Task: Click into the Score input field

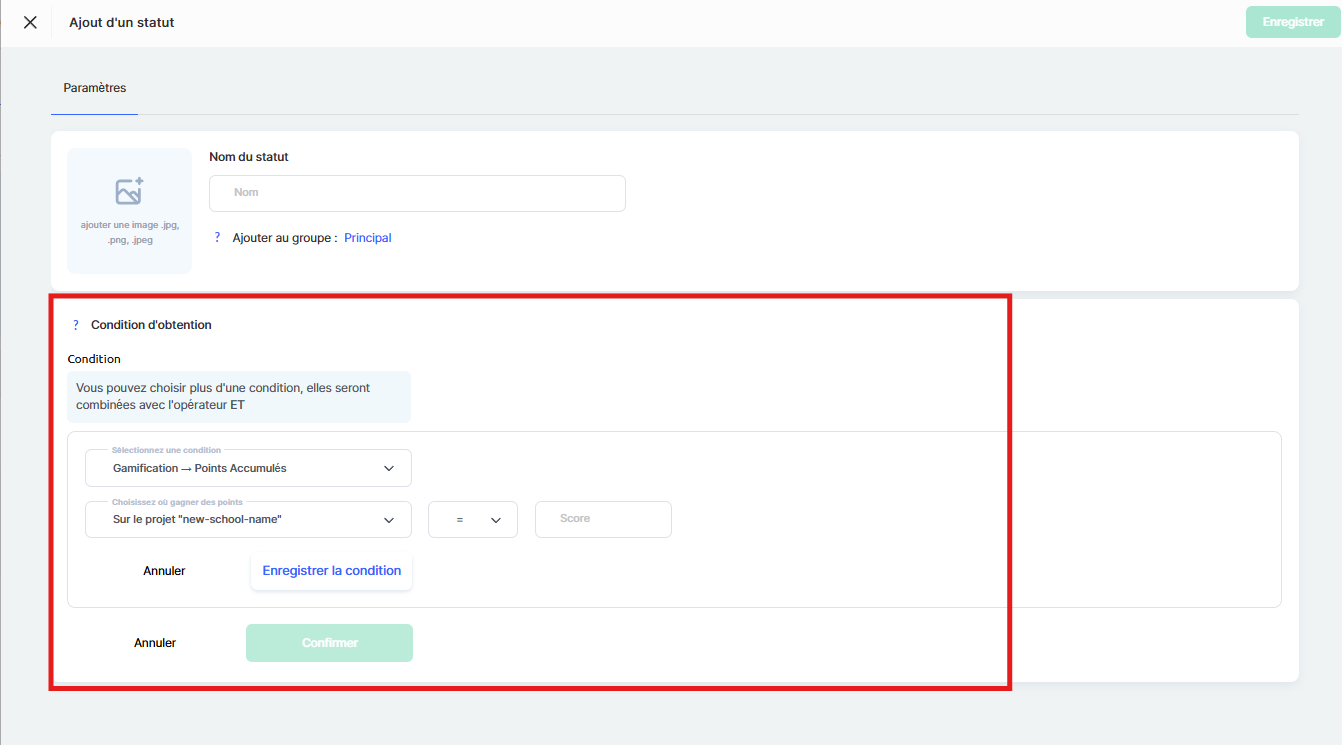Action: [x=603, y=519]
